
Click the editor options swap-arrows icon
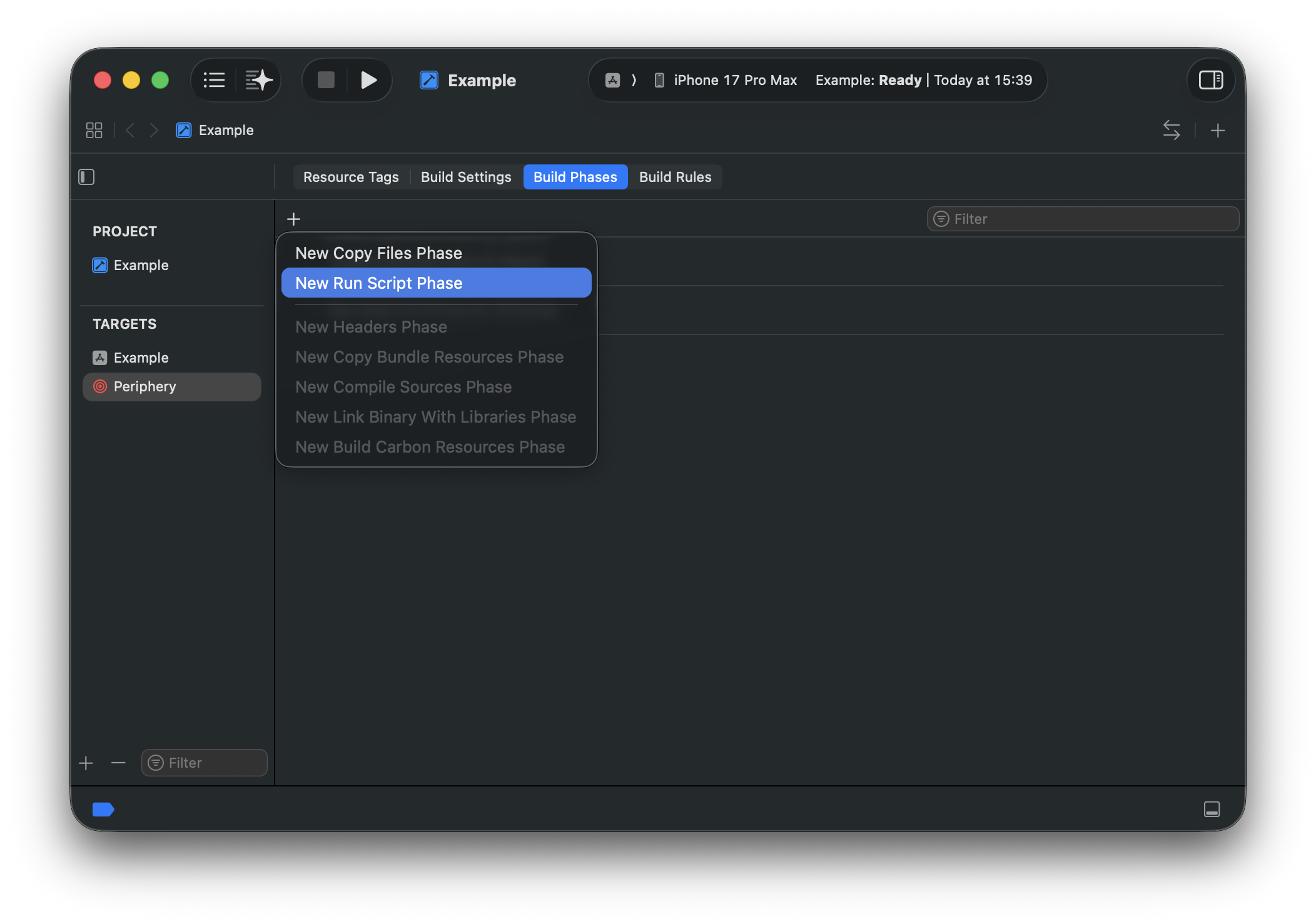[x=1171, y=130]
